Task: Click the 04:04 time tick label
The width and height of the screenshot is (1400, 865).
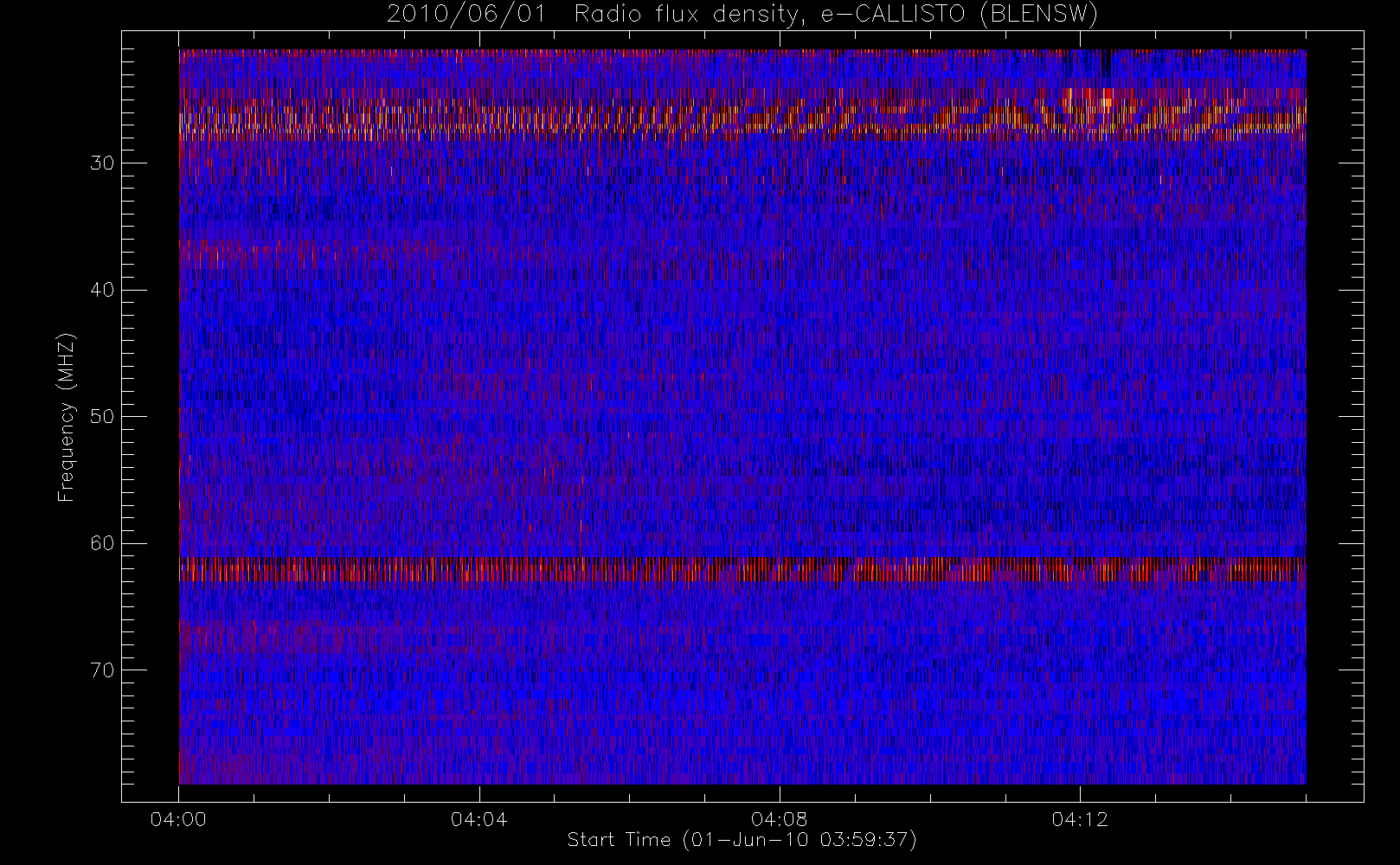Action: (478, 819)
